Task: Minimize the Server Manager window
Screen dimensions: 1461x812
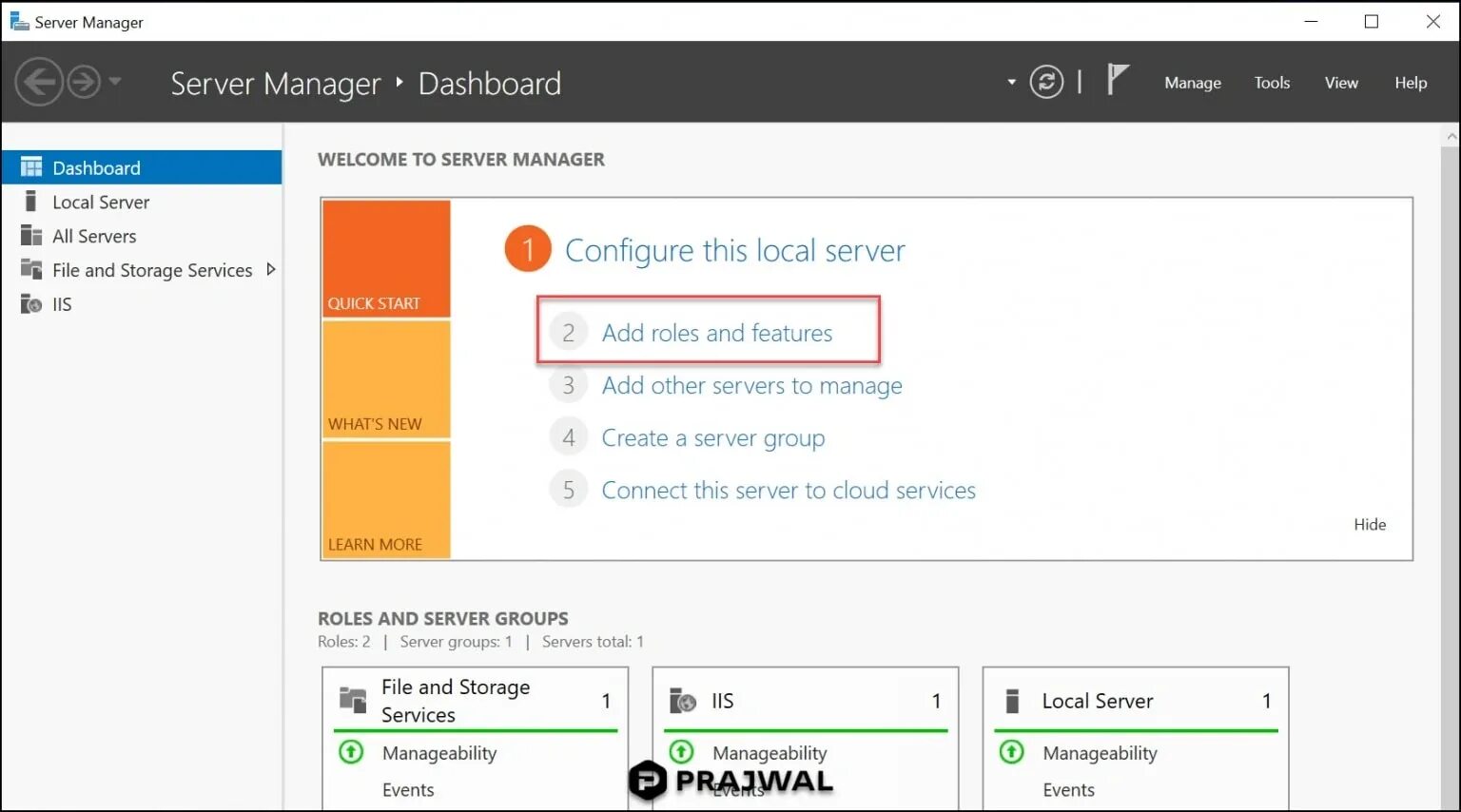Action: point(1311,21)
